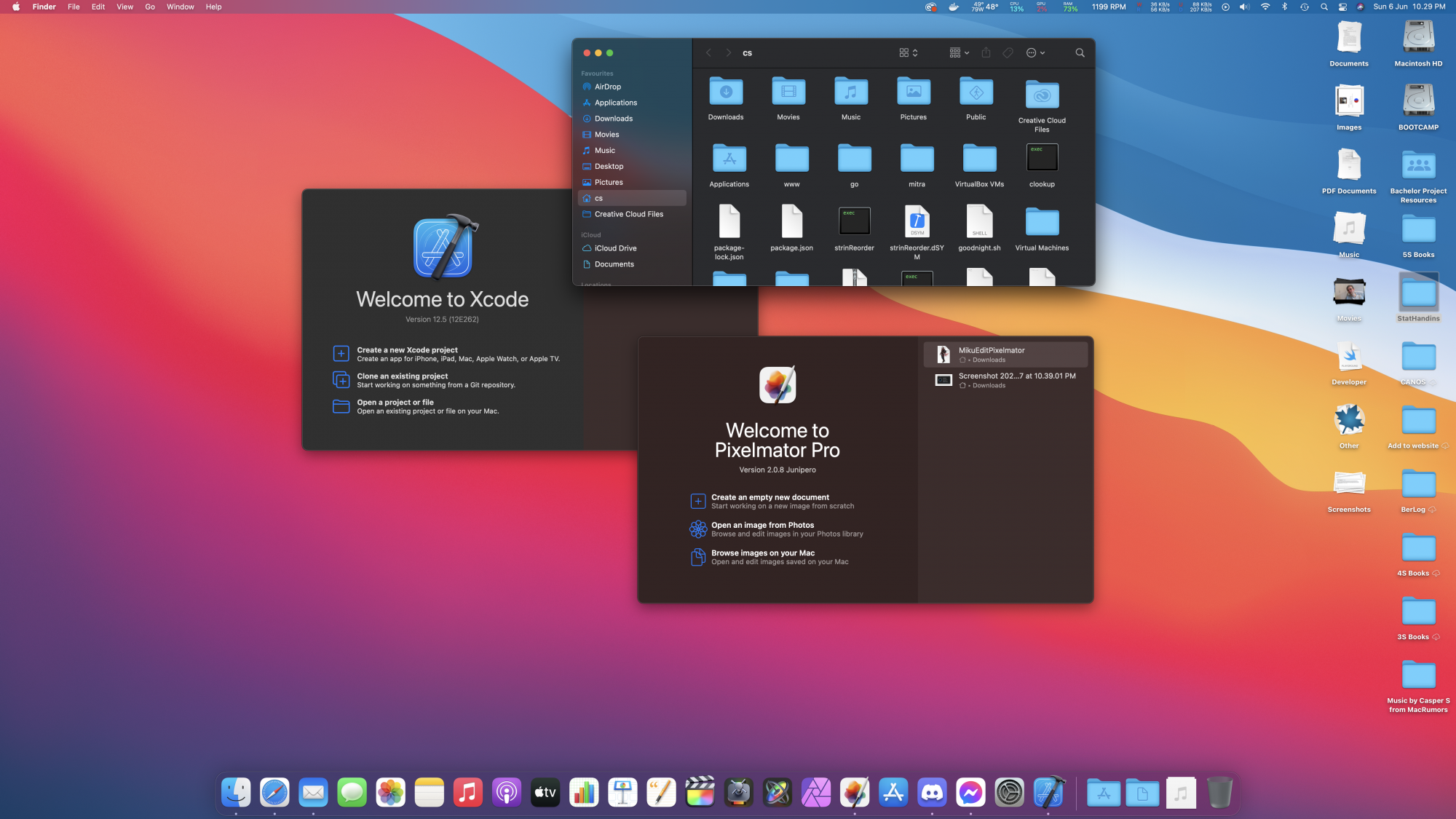Open the Time Machine menu bar icon
The width and height of the screenshot is (1456, 819).
point(1304,7)
